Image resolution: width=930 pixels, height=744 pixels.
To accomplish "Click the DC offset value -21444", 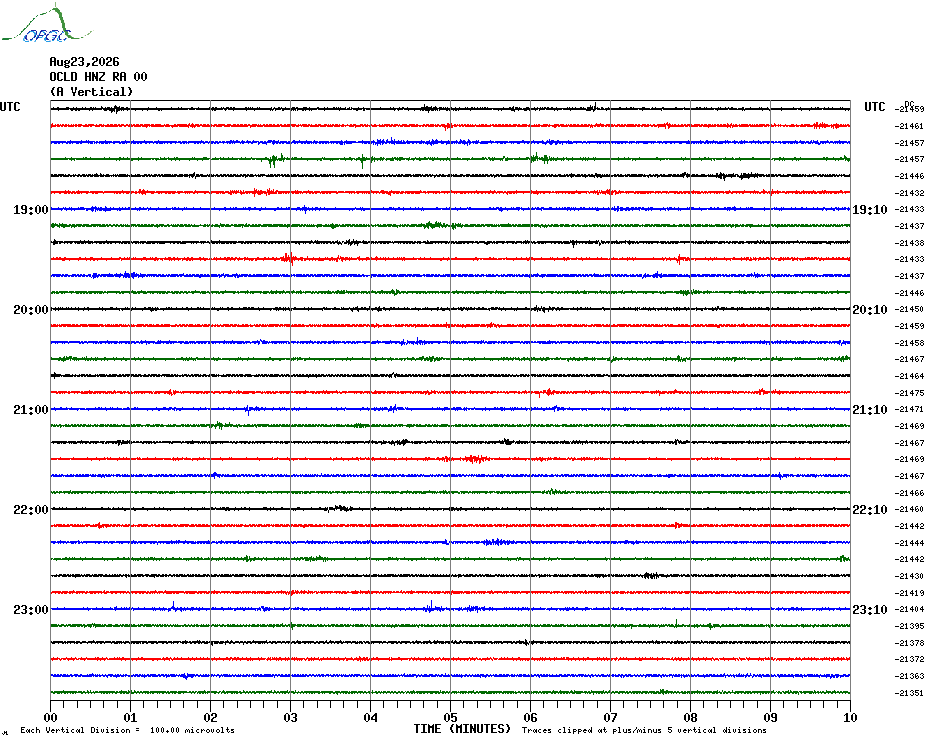I will pyautogui.click(x=910, y=543).
